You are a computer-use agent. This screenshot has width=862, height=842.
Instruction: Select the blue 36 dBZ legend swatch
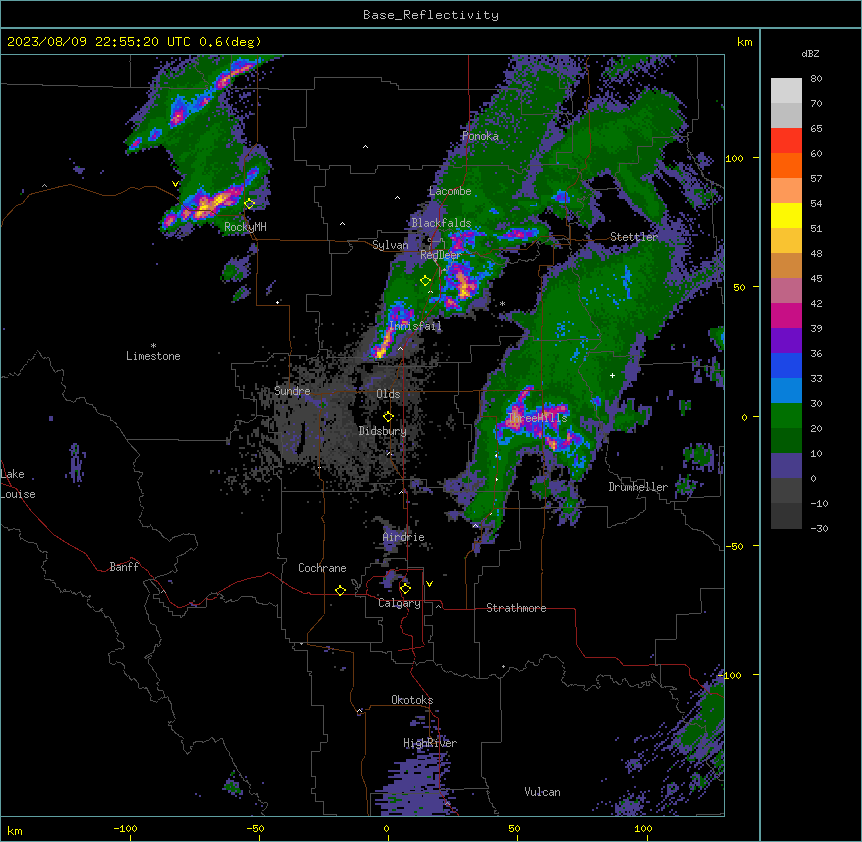(x=786, y=365)
